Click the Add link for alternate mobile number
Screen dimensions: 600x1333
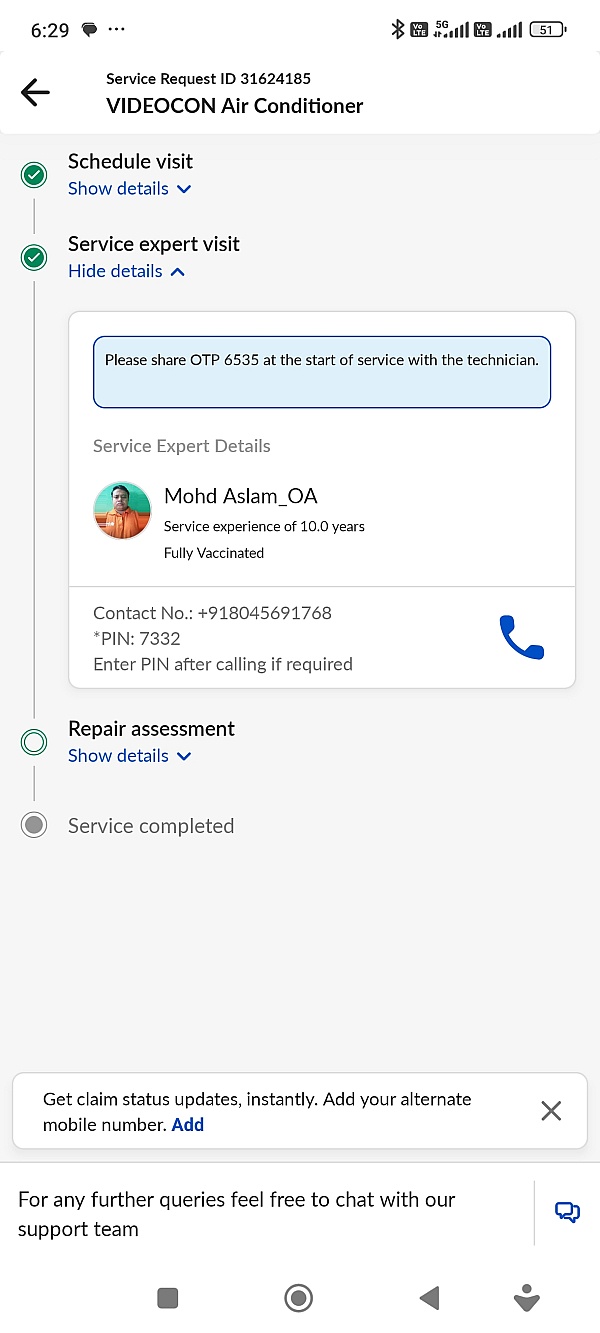188,1124
